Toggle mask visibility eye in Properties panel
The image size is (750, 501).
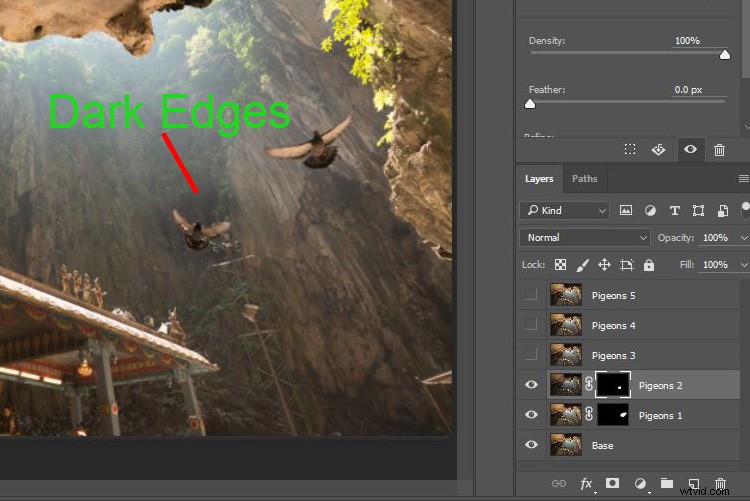tap(690, 150)
